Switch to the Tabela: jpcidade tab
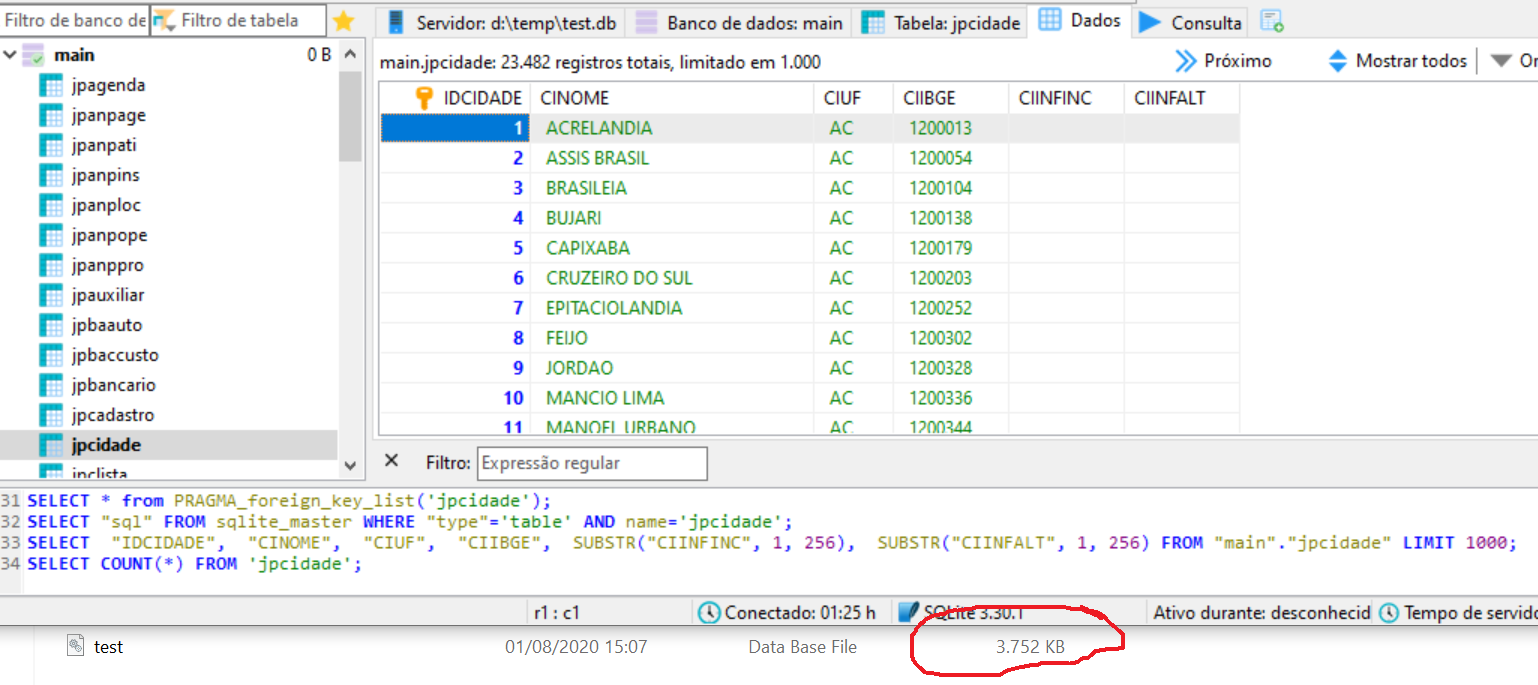The height and width of the screenshot is (685, 1538). click(x=942, y=22)
